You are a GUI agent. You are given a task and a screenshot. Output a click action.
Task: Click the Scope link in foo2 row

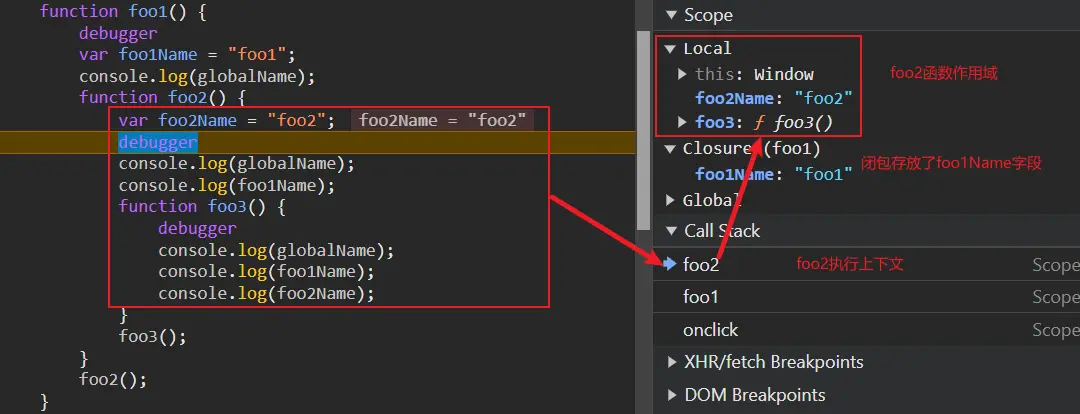[1056, 265]
